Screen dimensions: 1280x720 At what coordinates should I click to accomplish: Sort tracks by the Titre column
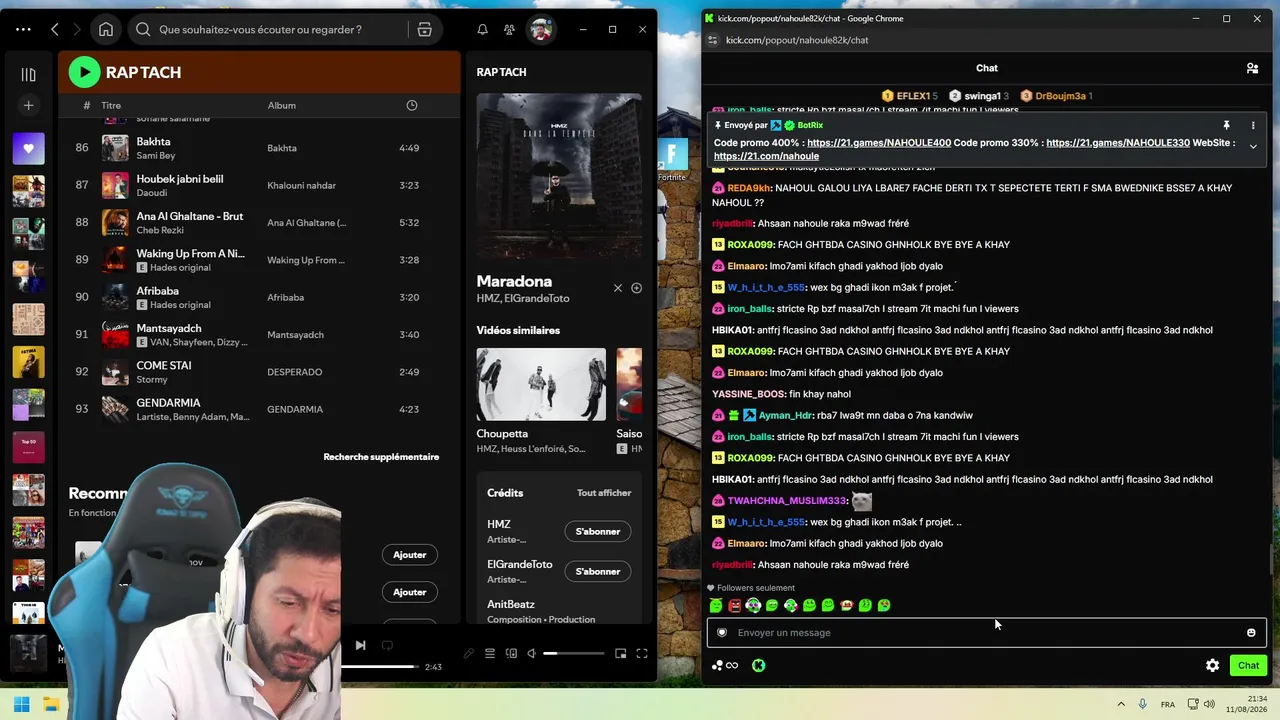tap(111, 105)
